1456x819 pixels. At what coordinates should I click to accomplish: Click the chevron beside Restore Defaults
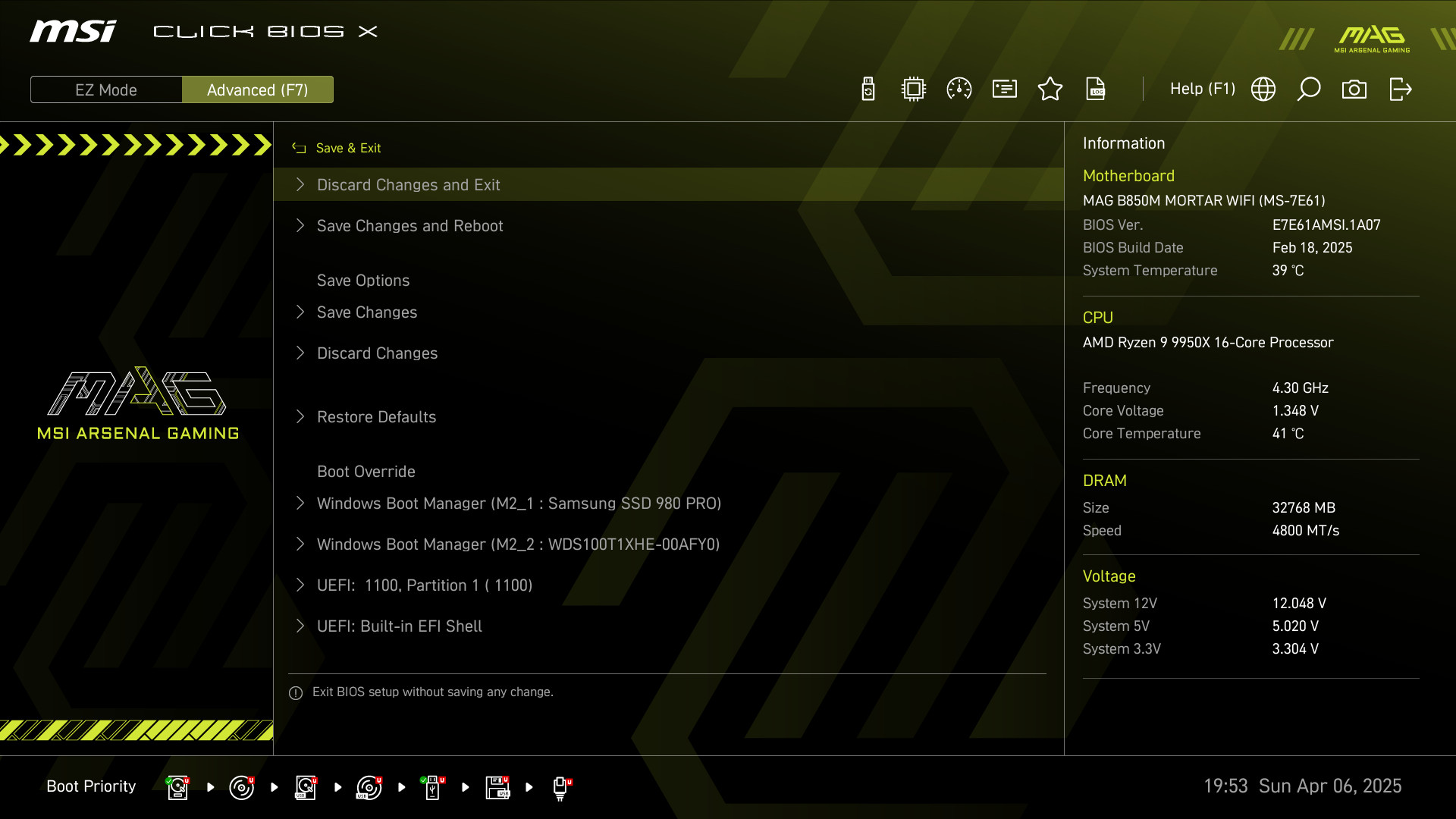pyautogui.click(x=300, y=416)
